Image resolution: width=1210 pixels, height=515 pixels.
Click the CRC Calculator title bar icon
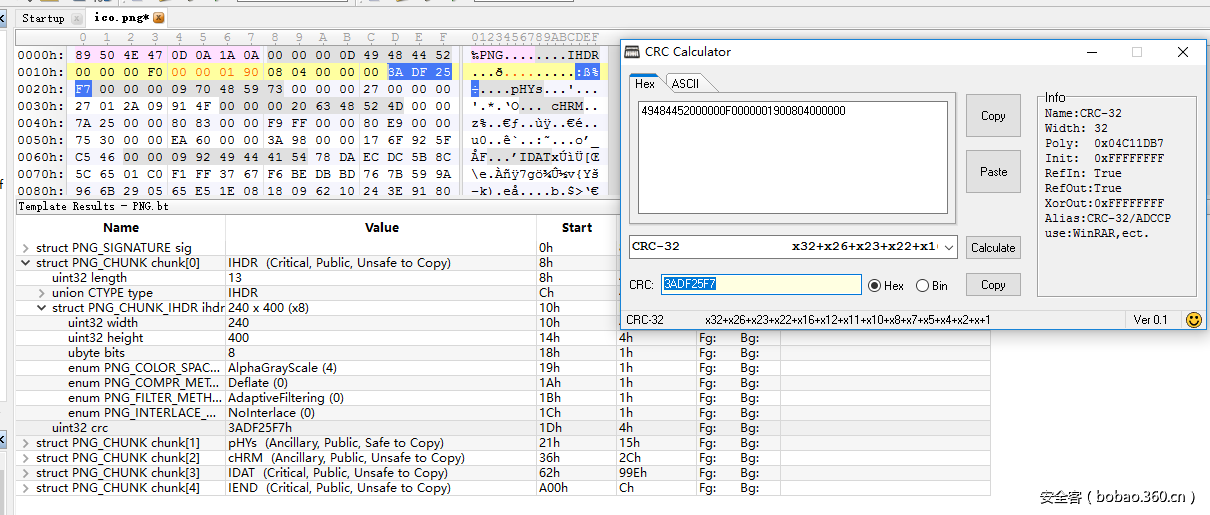(632, 52)
